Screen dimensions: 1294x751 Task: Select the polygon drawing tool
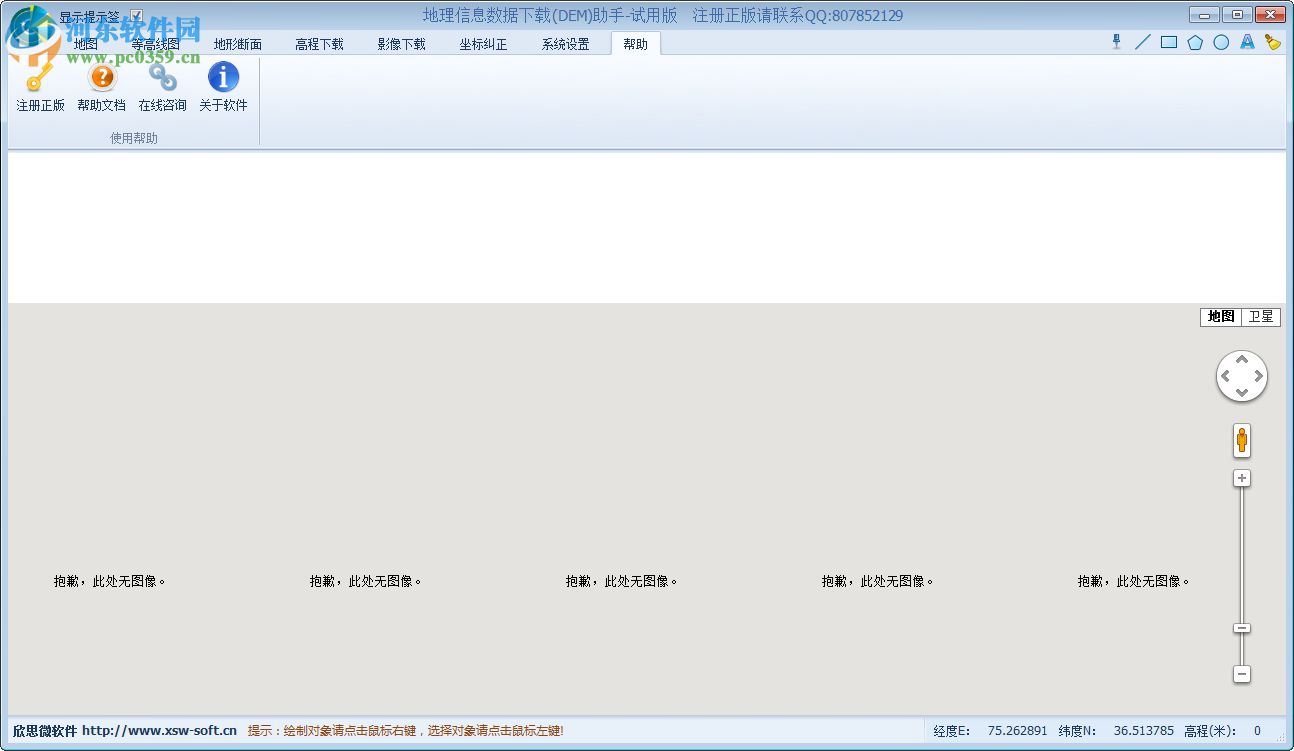1195,42
